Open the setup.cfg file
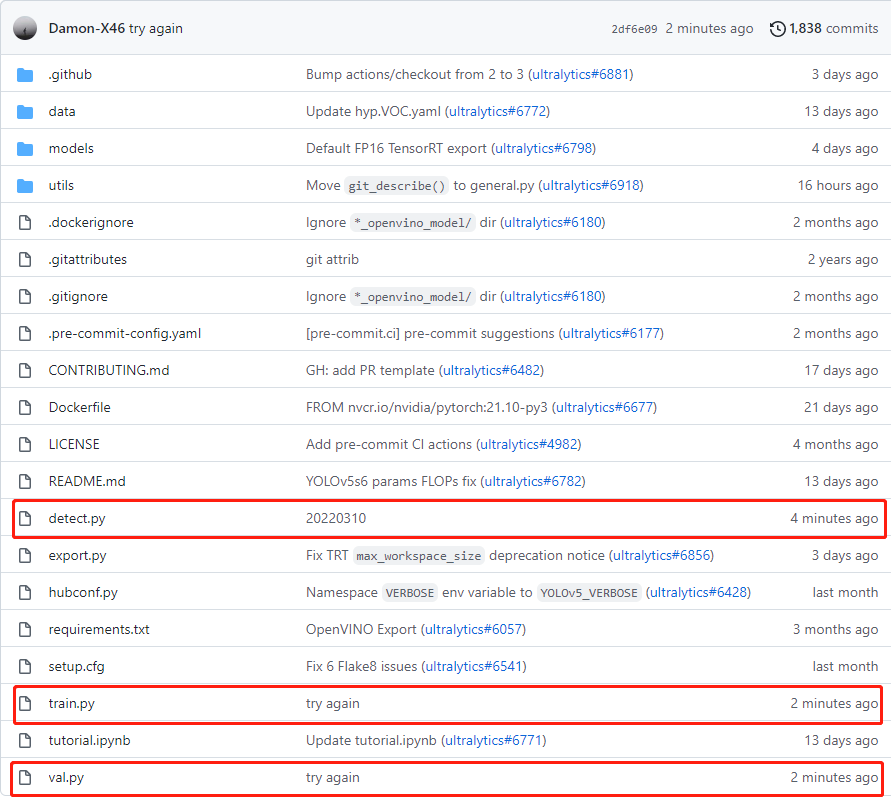Viewport: 891px width, 807px height. 76,666
